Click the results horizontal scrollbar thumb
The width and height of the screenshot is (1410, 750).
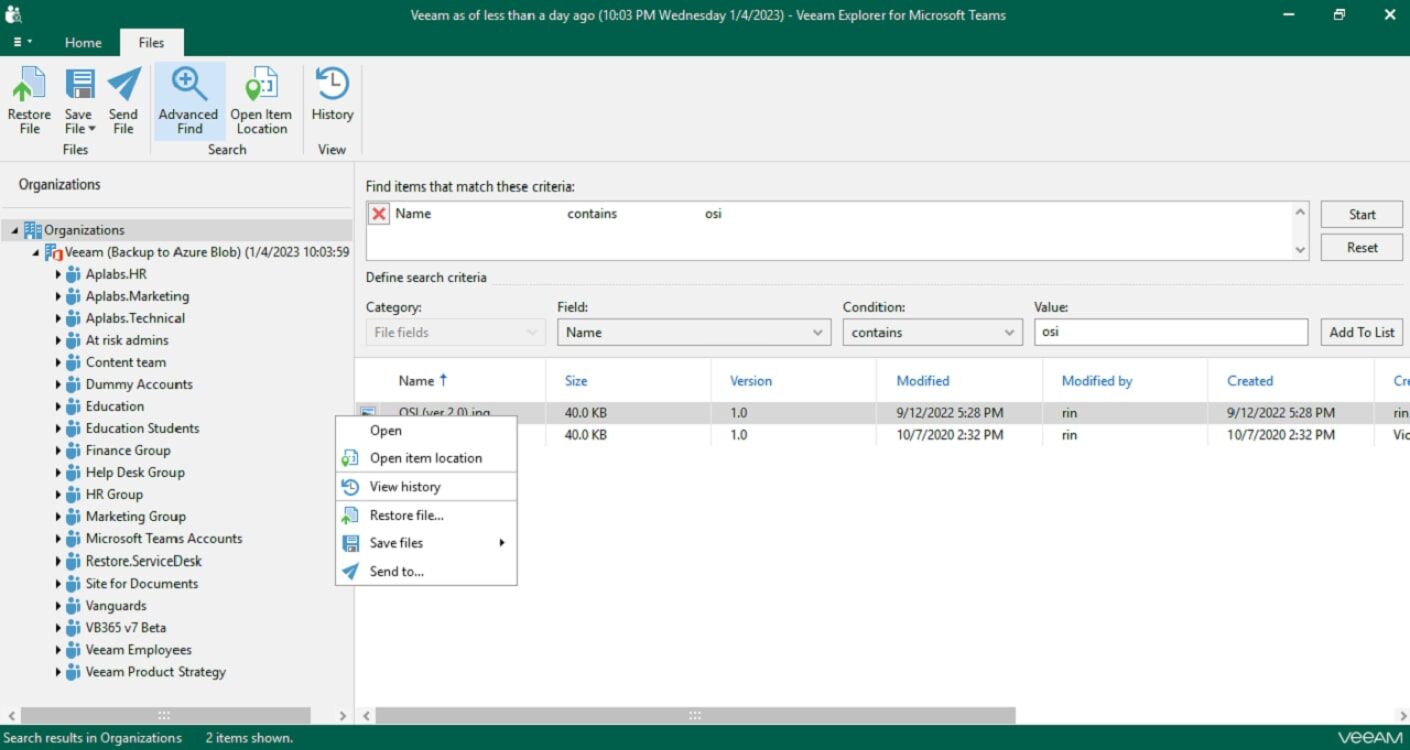(x=695, y=716)
